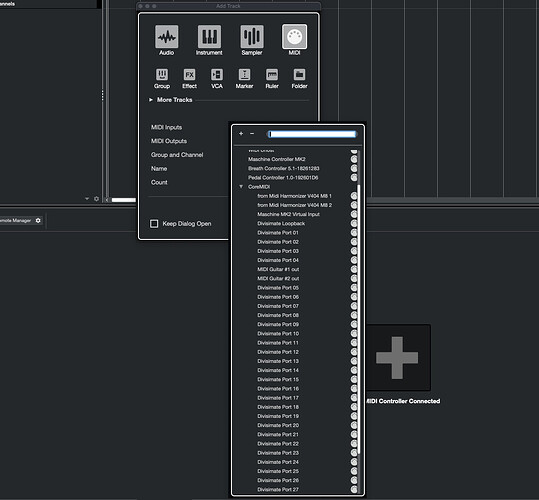Select the Audio track type icon
539x500 pixels.
pyautogui.click(x=166, y=36)
